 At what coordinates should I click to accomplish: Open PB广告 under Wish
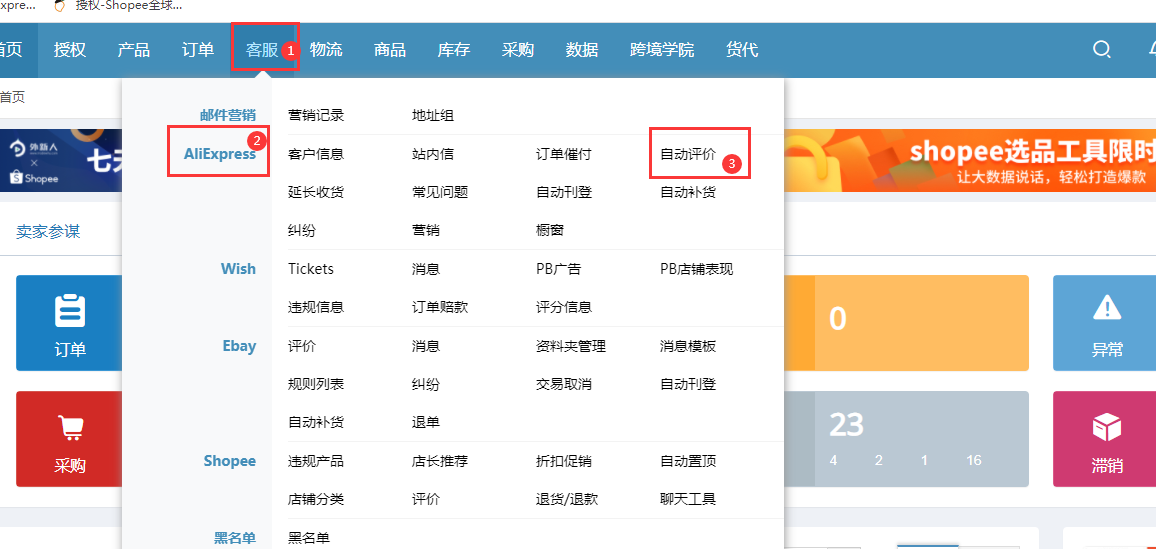coord(559,269)
